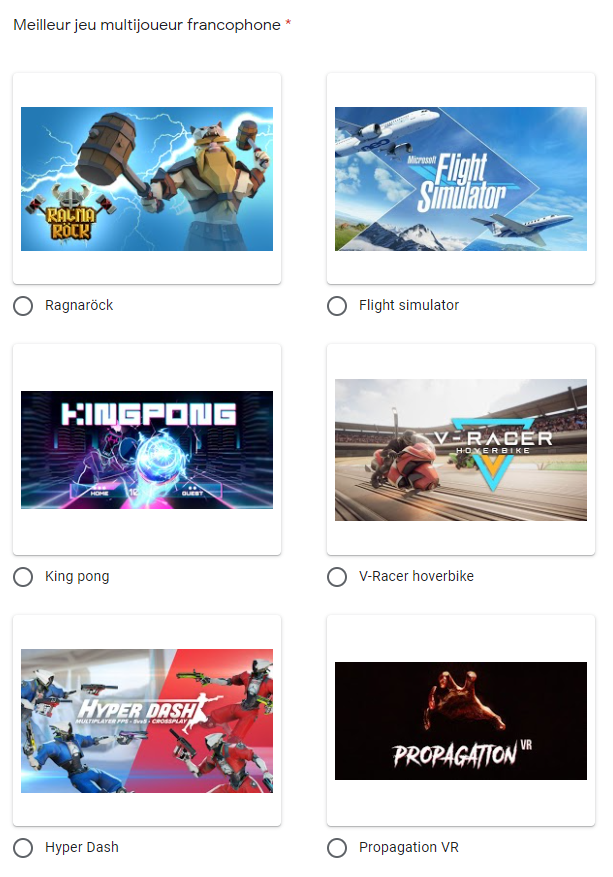Click the 'Flight simulator' option label
Screen dimensions: 613x877
point(409,305)
